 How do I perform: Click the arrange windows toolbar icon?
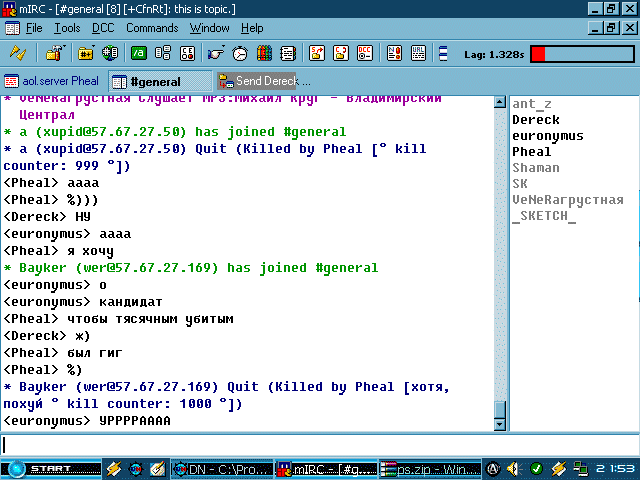[x=443, y=53]
